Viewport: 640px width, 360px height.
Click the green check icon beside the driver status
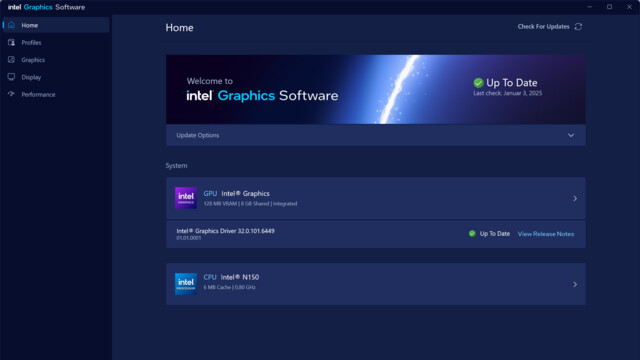click(472, 233)
